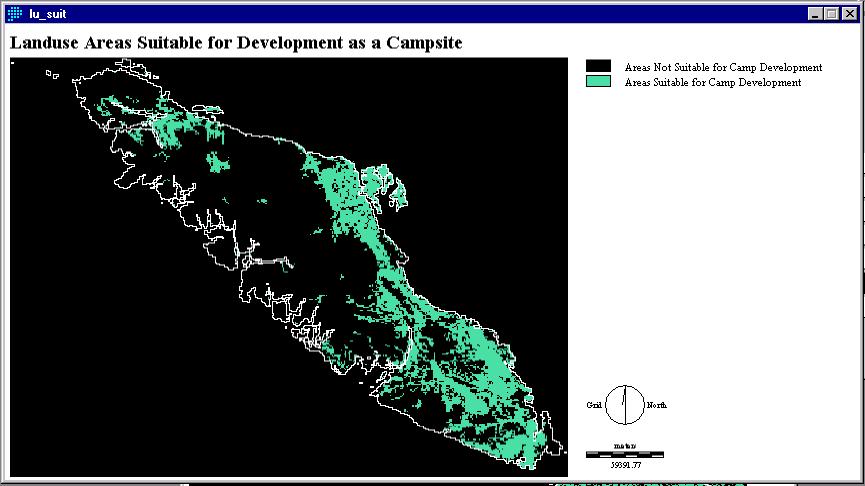
Task: Minimize the lu_suit map window
Action: [815, 14]
